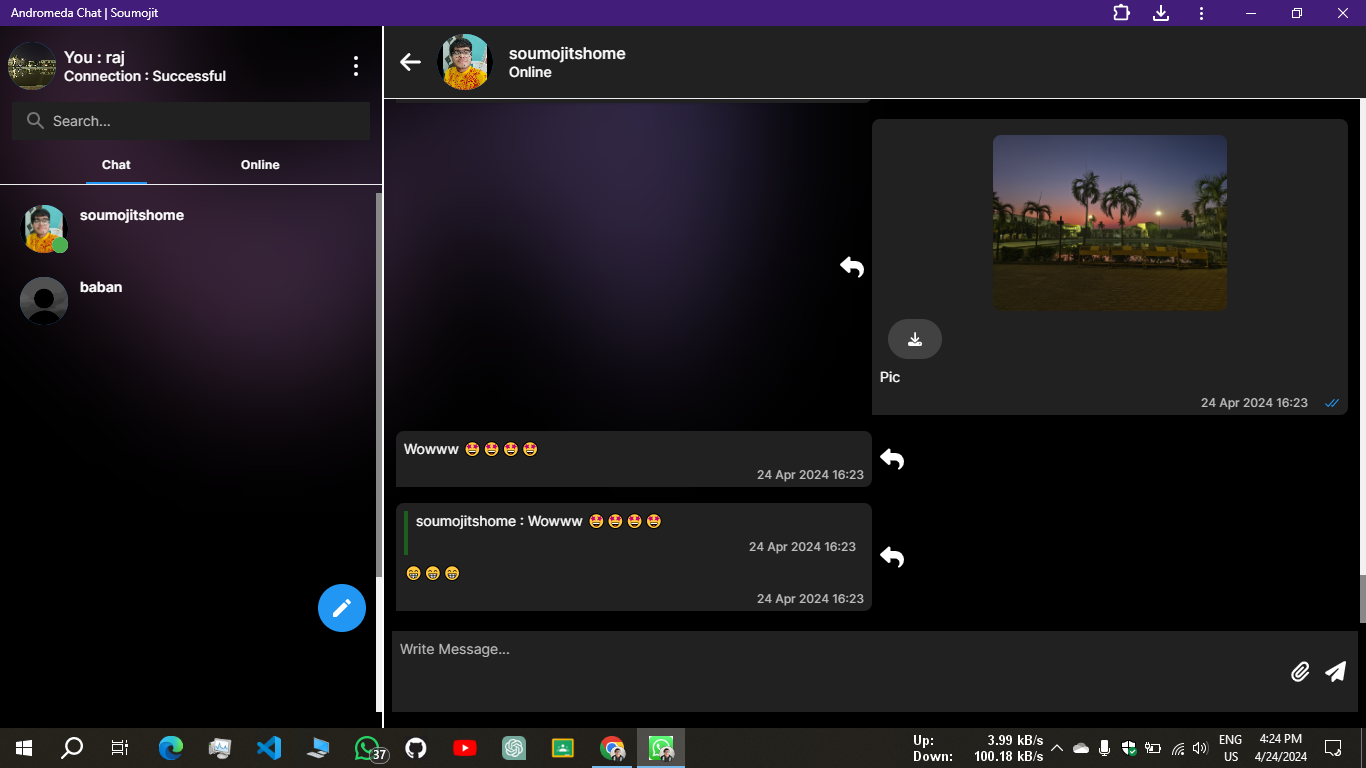Reply to the "Wowww" message
This screenshot has height=768, width=1366.
click(x=891, y=458)
